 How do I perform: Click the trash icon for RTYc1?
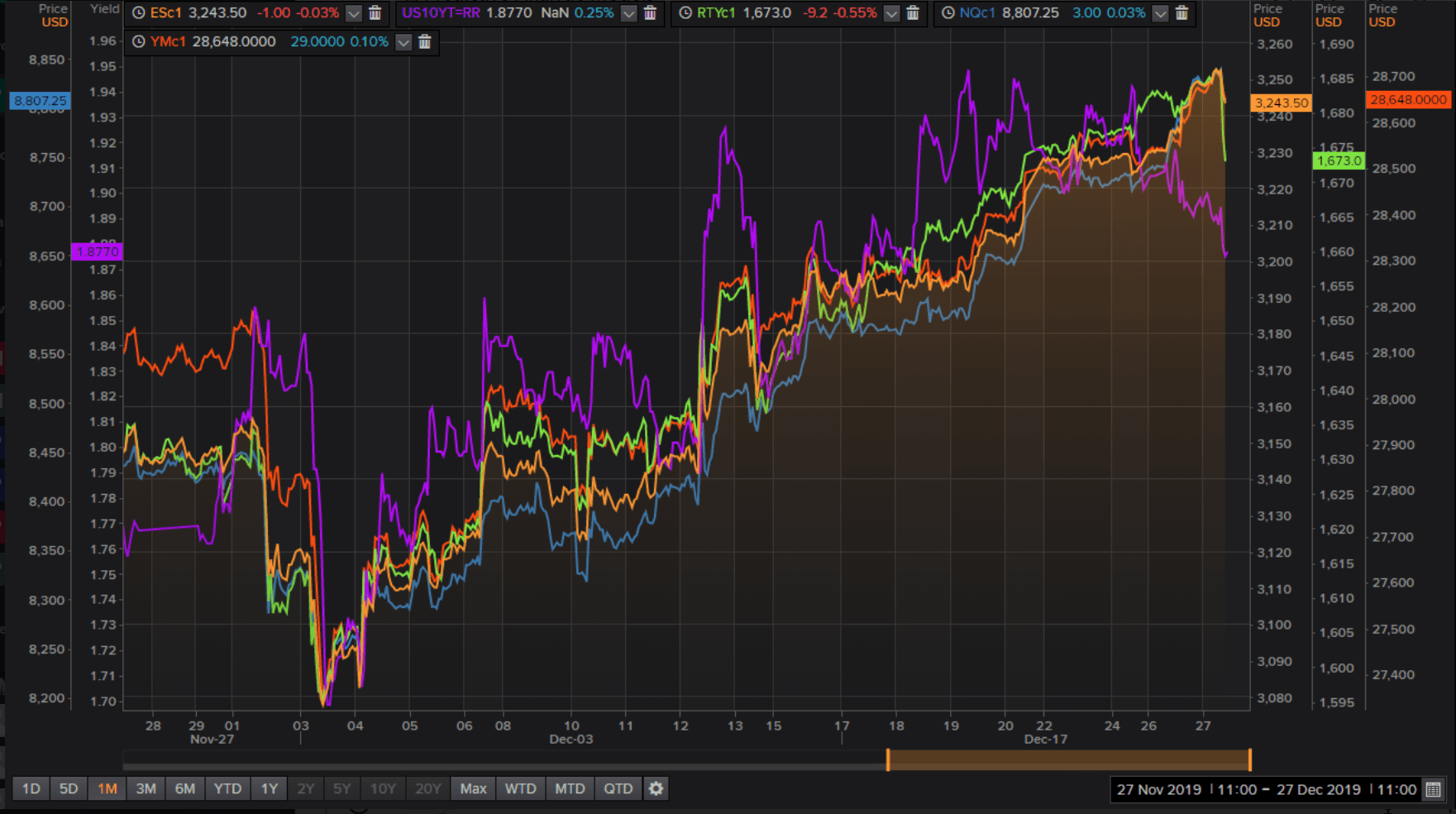click(x=913, y=13)
